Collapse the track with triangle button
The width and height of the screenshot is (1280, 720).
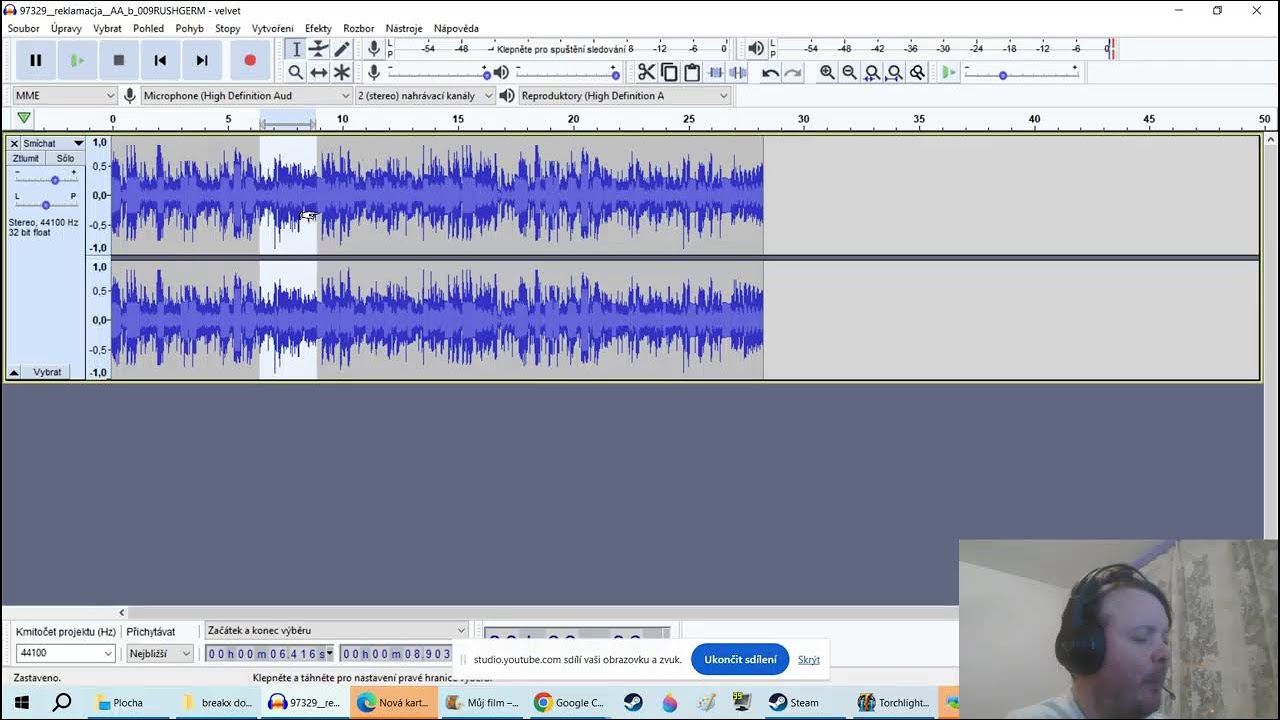(x=14, y=372)
